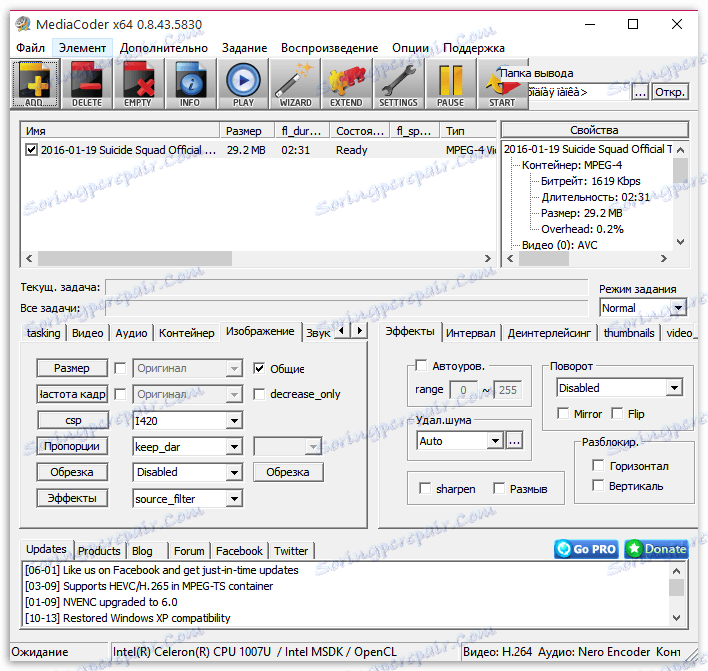708x671 pixels.
Task: Open the Режим задания Normal dropdown
Action: coord(643,308)
